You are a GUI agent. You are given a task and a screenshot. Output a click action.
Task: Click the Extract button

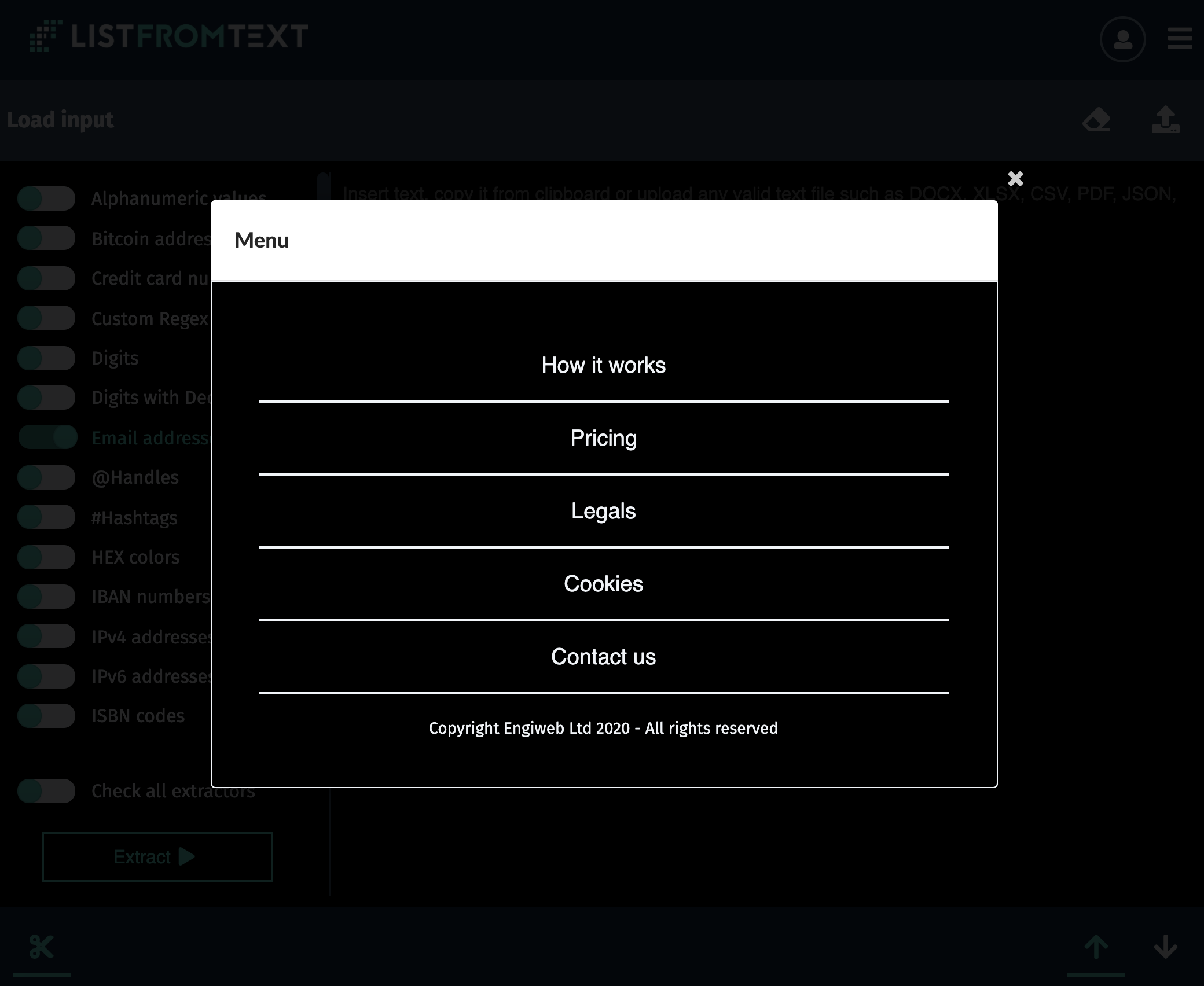(x=157, y=857)
